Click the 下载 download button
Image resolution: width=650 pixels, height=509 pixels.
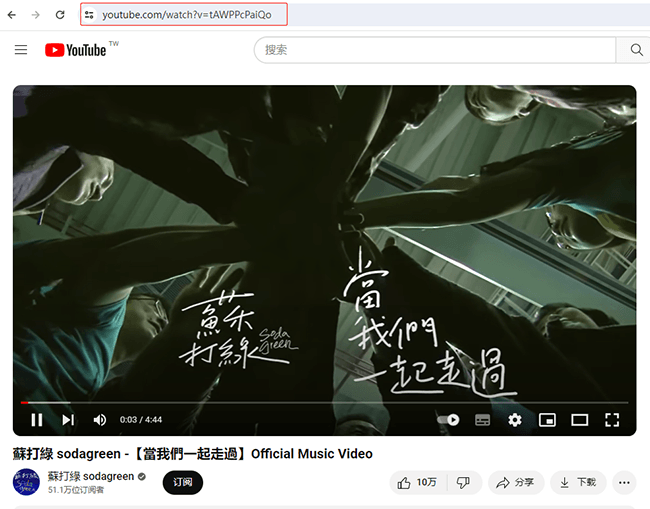tap(578, 482)
